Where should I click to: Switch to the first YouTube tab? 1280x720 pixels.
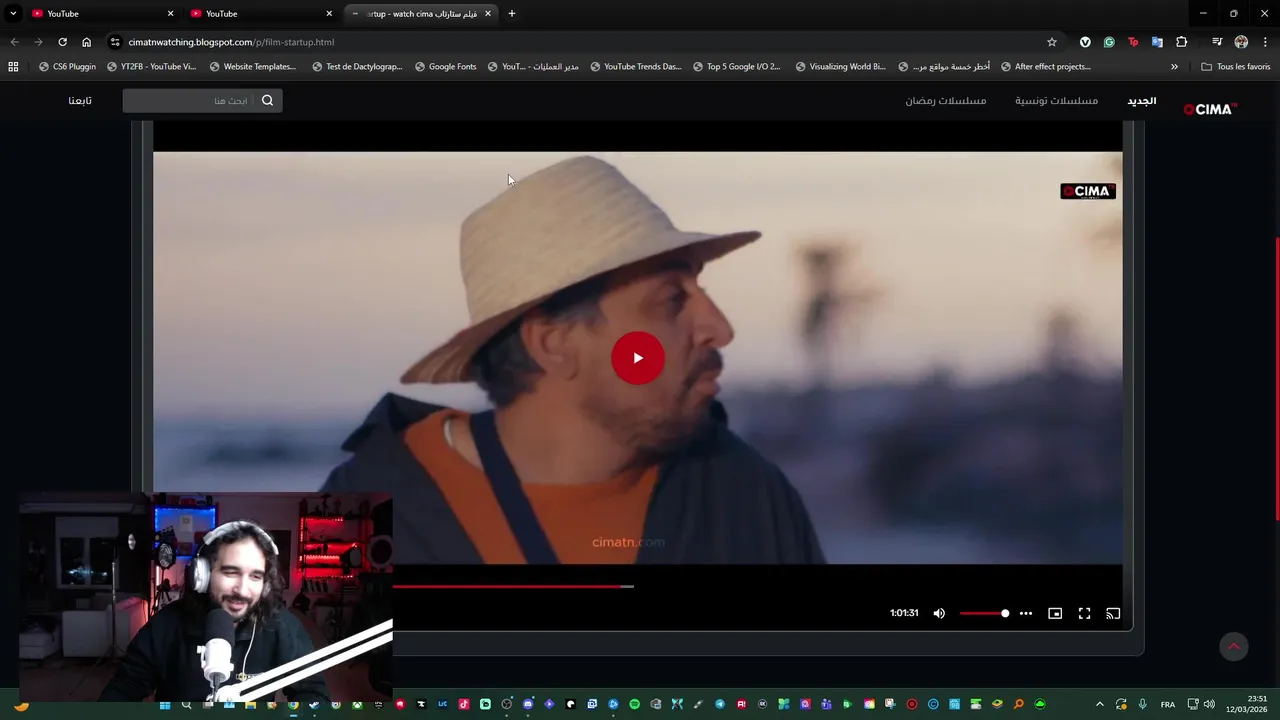[x=100, y=13]
